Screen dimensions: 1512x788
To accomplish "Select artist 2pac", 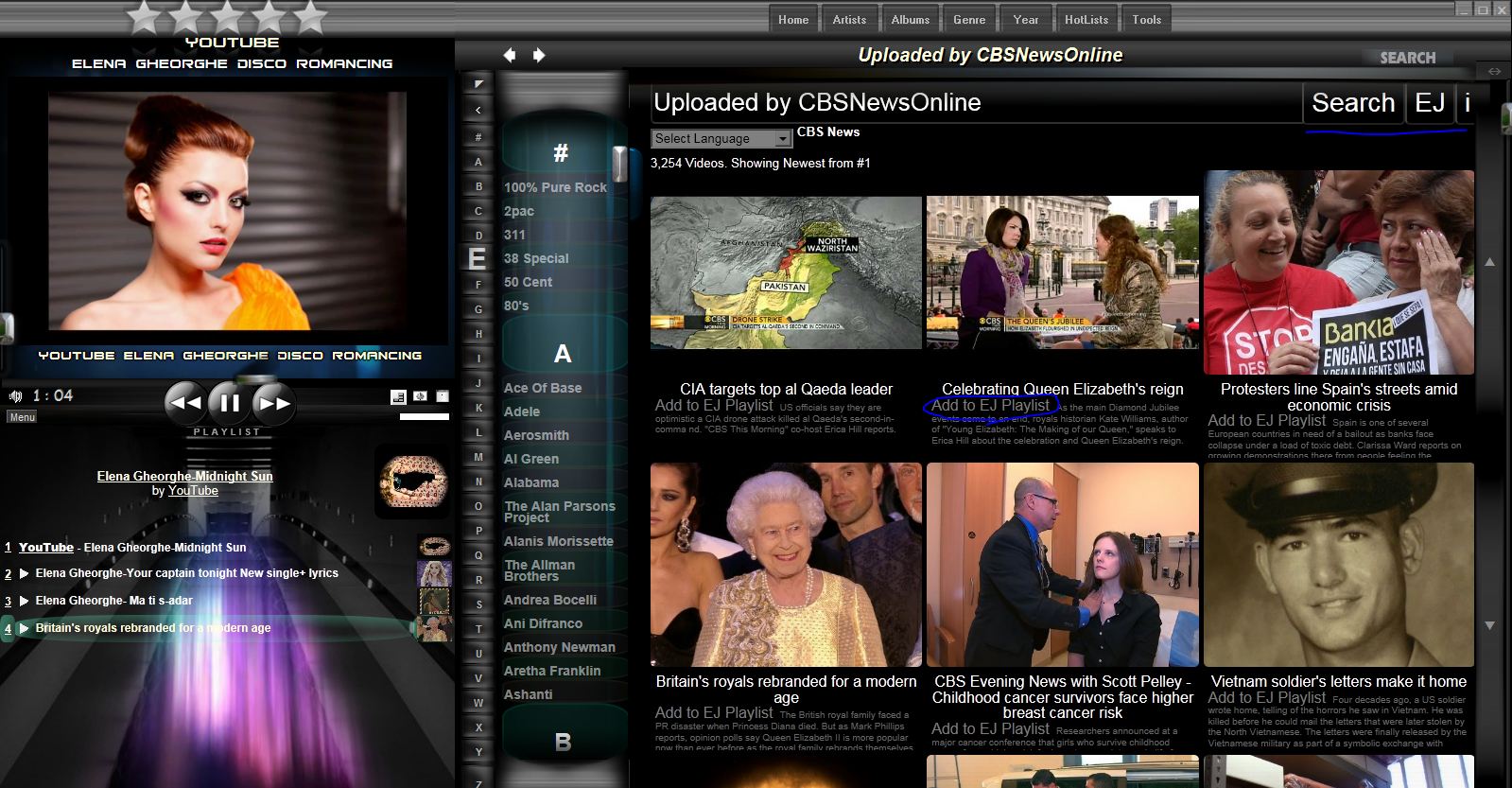I will pos(518,211).
